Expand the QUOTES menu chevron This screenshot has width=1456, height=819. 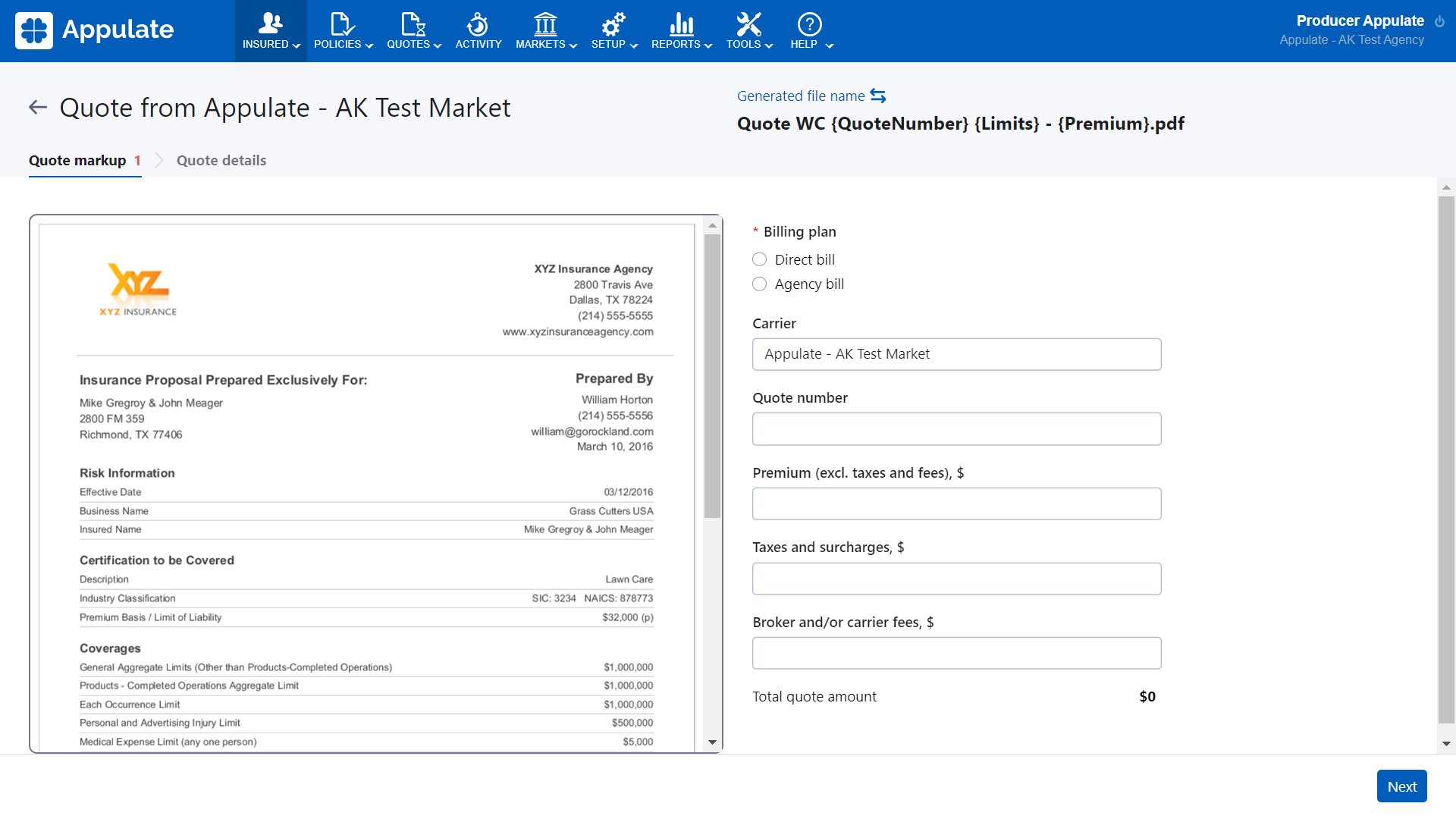tap(438, 45)
